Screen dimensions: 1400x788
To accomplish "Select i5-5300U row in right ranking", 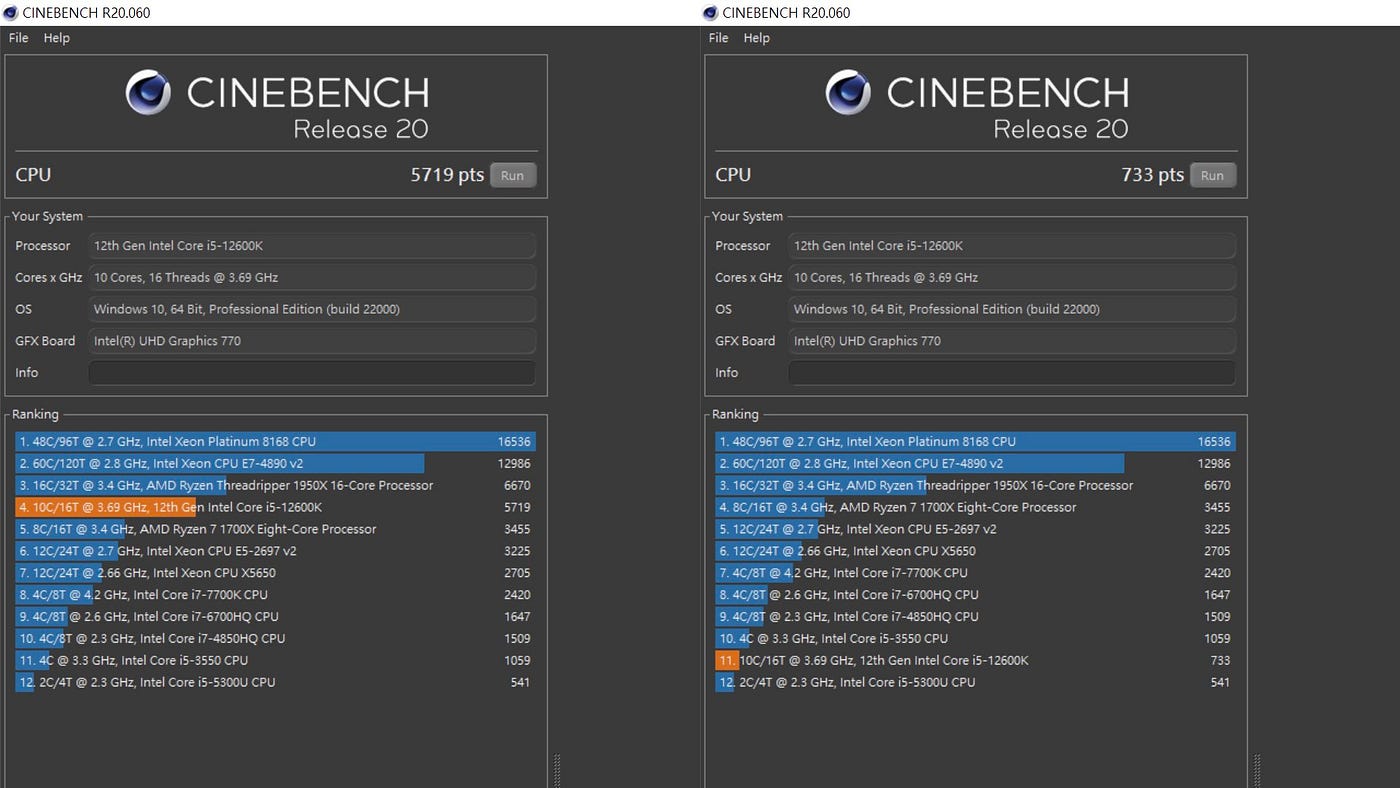I will 975,682.
